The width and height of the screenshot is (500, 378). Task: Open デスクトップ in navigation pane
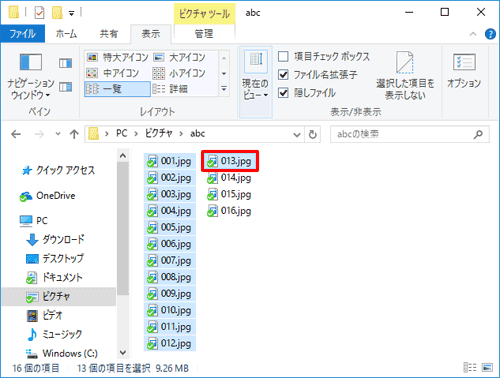(x=55, y=258)
